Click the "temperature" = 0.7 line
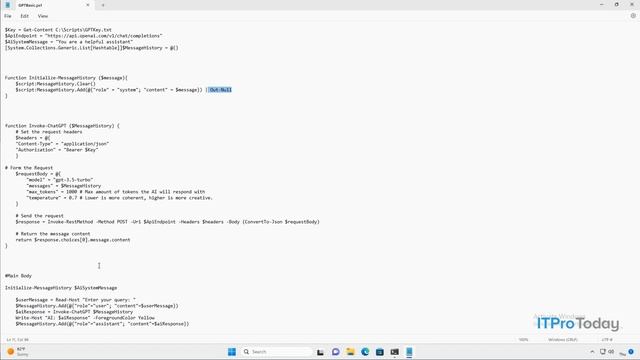Screen dimensions: 640x360 pos(120,198)
